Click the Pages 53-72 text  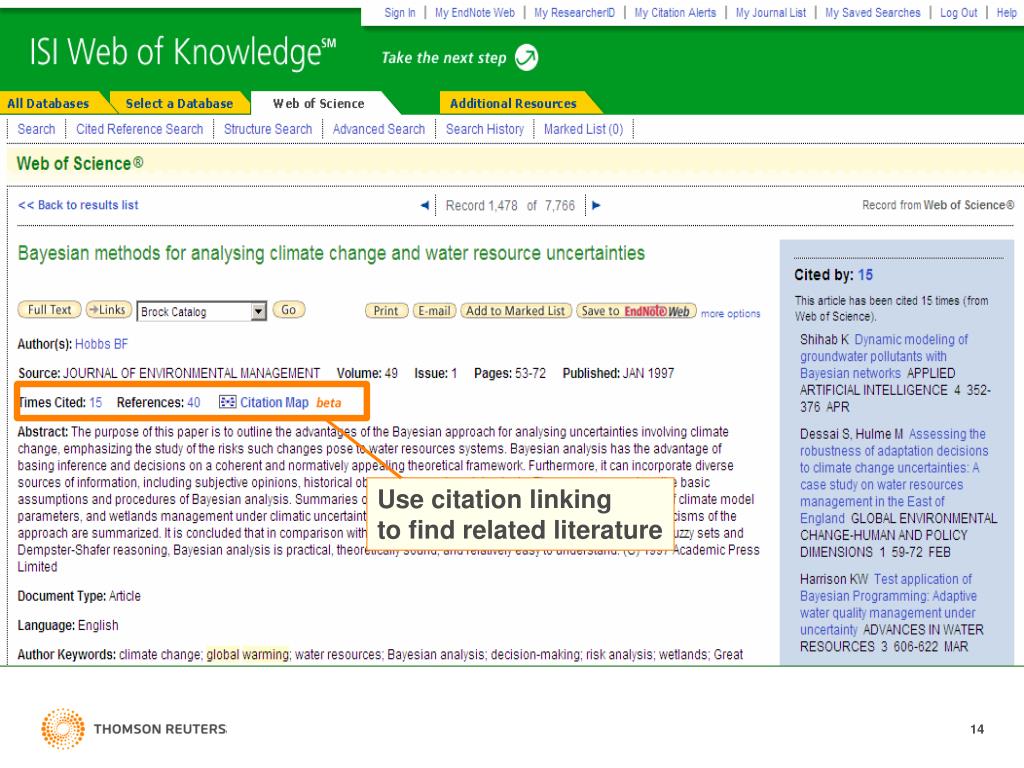510,374
